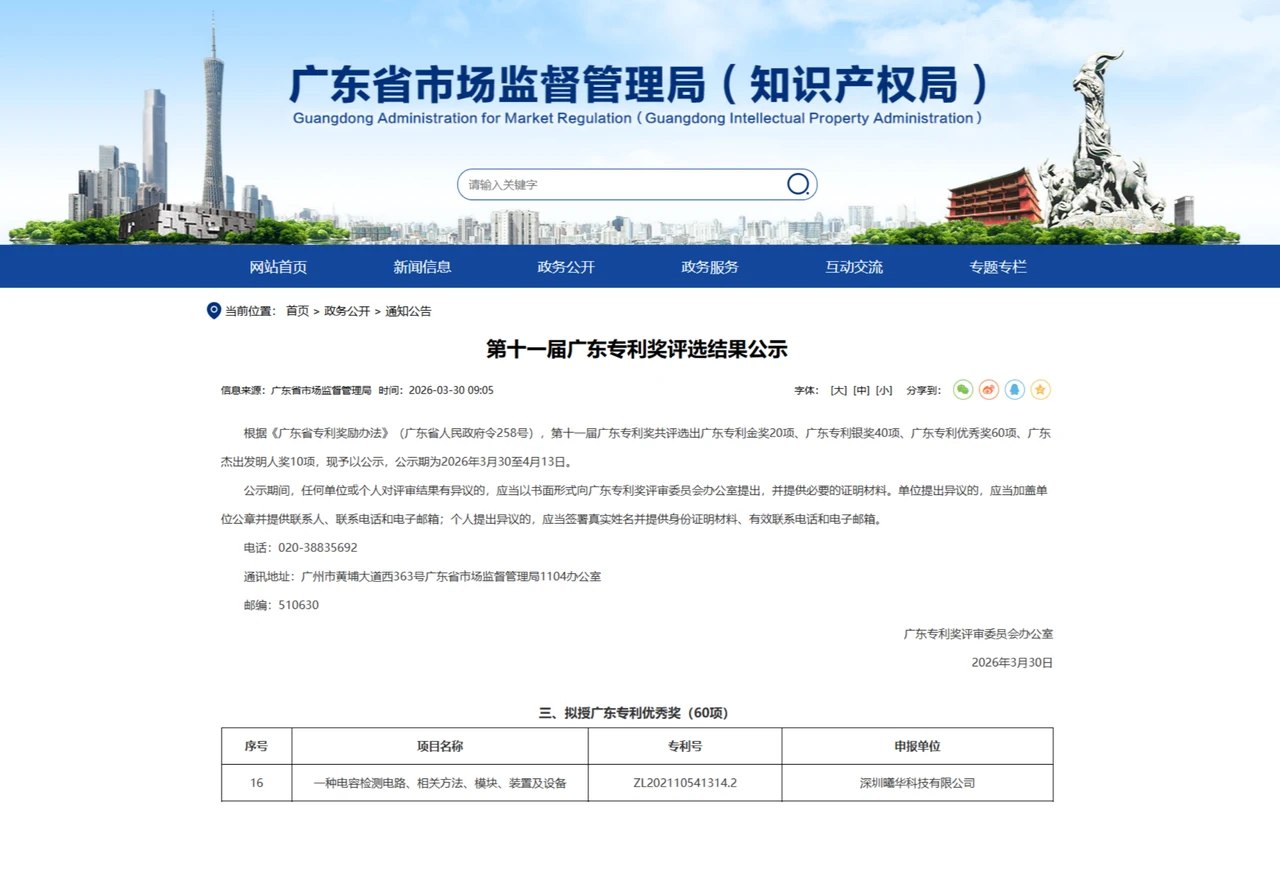
Task: Click 政务公开 breadcrumb link
Action: point(347,311)
